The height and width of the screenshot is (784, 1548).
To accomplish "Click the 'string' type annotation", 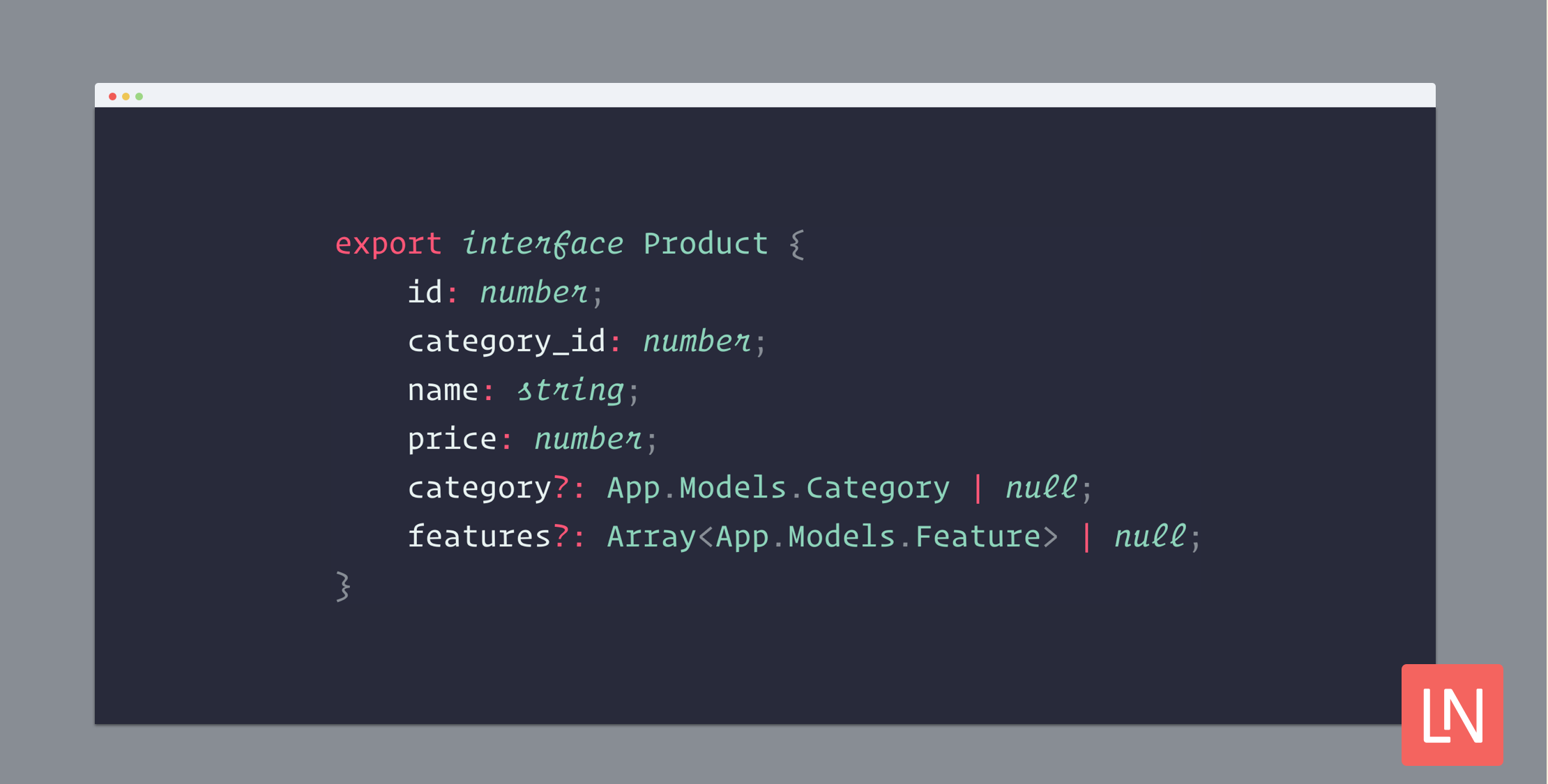I will tap(570, 390).
